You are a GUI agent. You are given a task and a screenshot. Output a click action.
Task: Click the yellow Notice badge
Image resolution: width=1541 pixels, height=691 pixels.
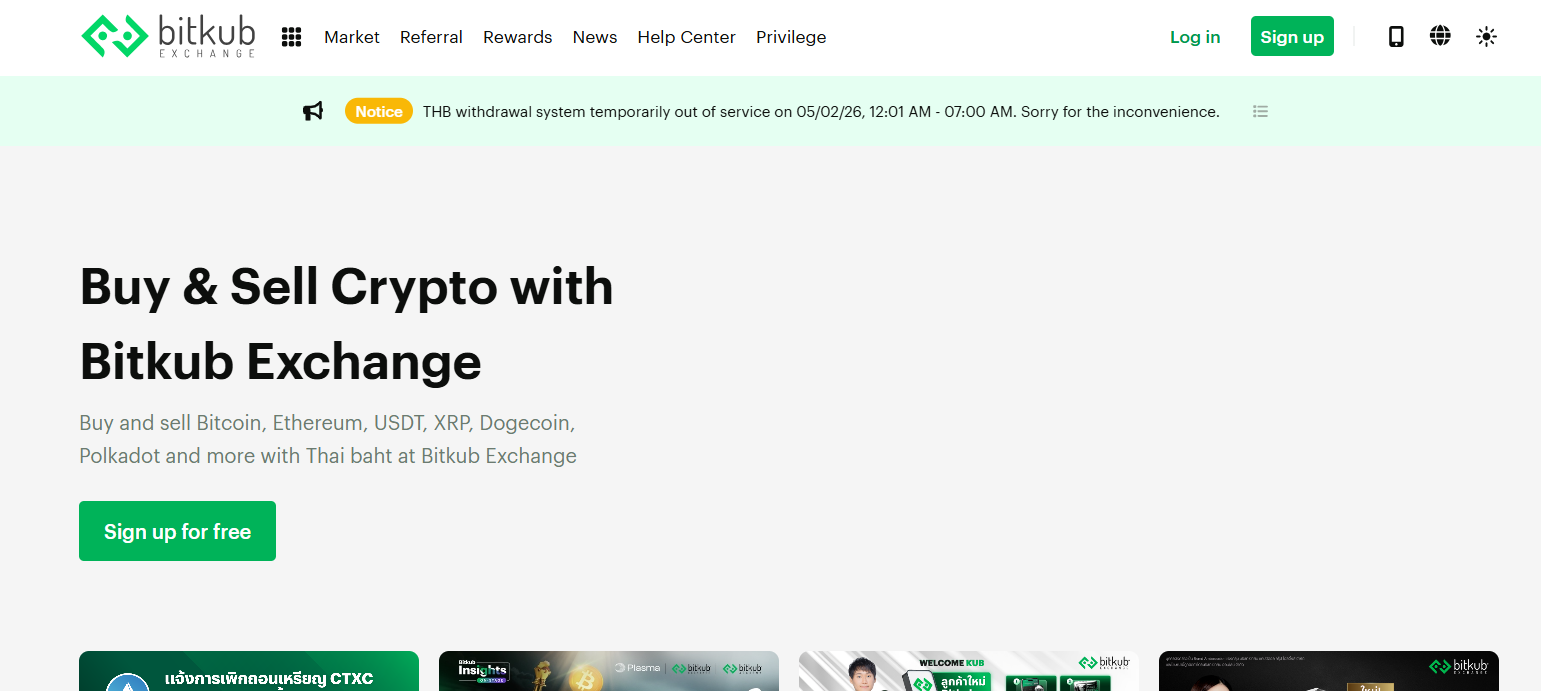tap(379, 111)
